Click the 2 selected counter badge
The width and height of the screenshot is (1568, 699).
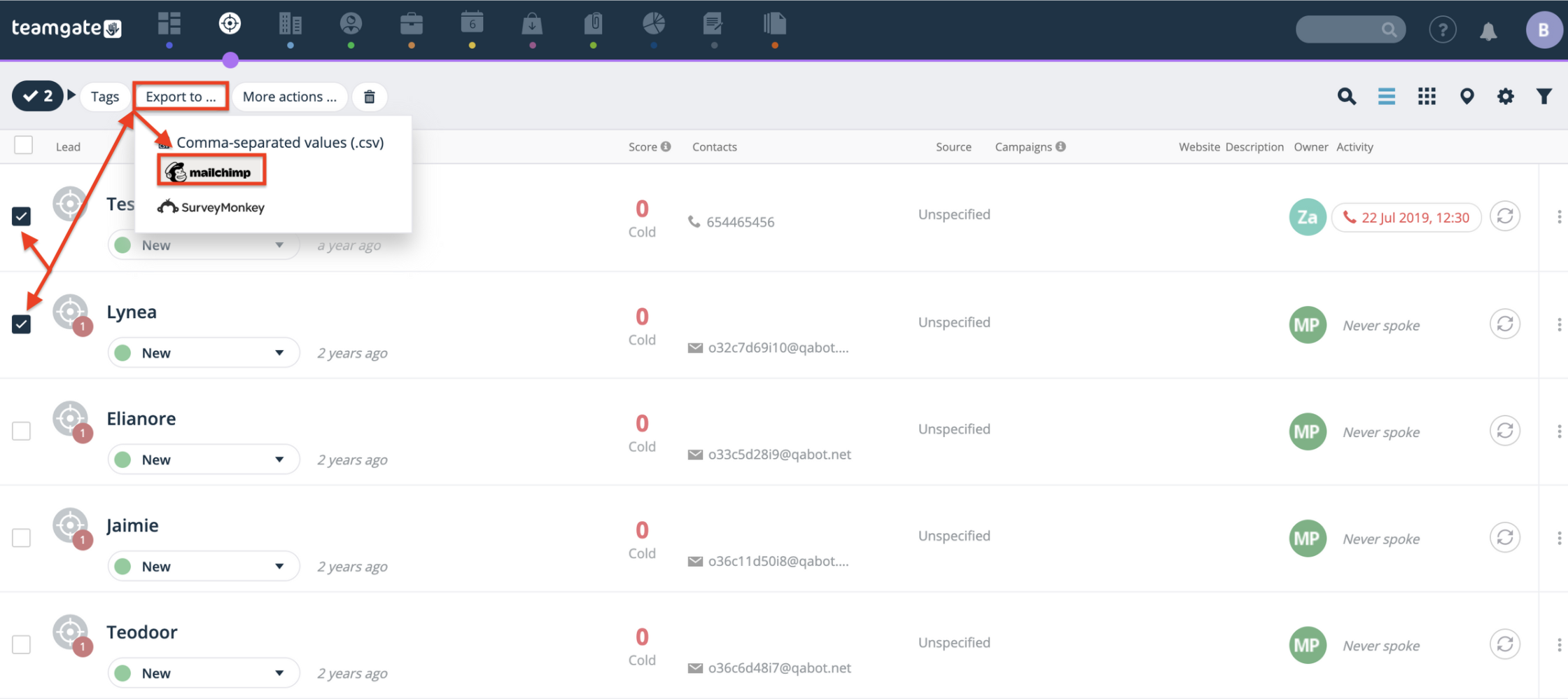[x=38, y=96]
